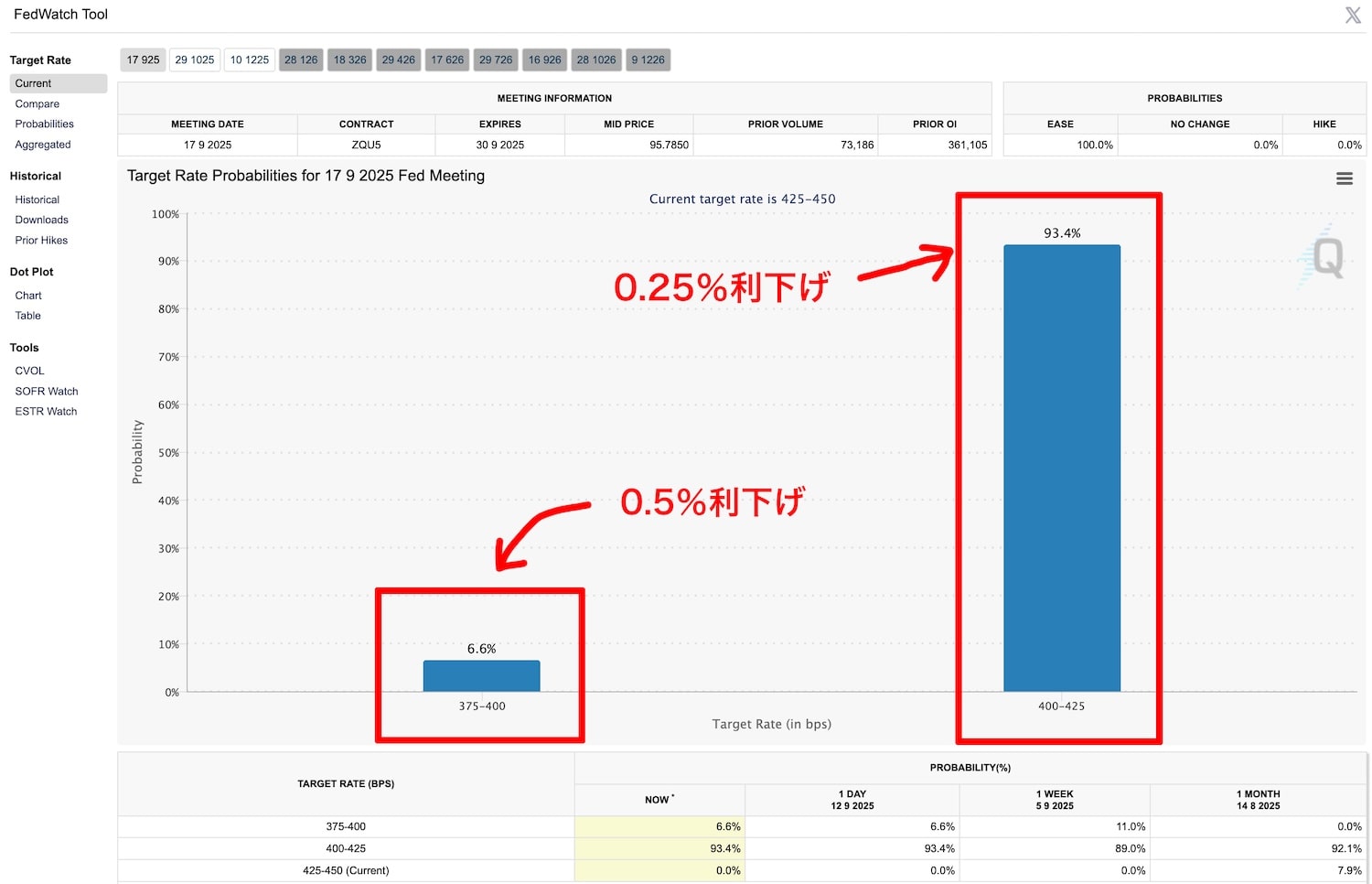The image size is (1372, 884).
Task: Click the 6.6% bar for 375-400
Action: point(481,676)
